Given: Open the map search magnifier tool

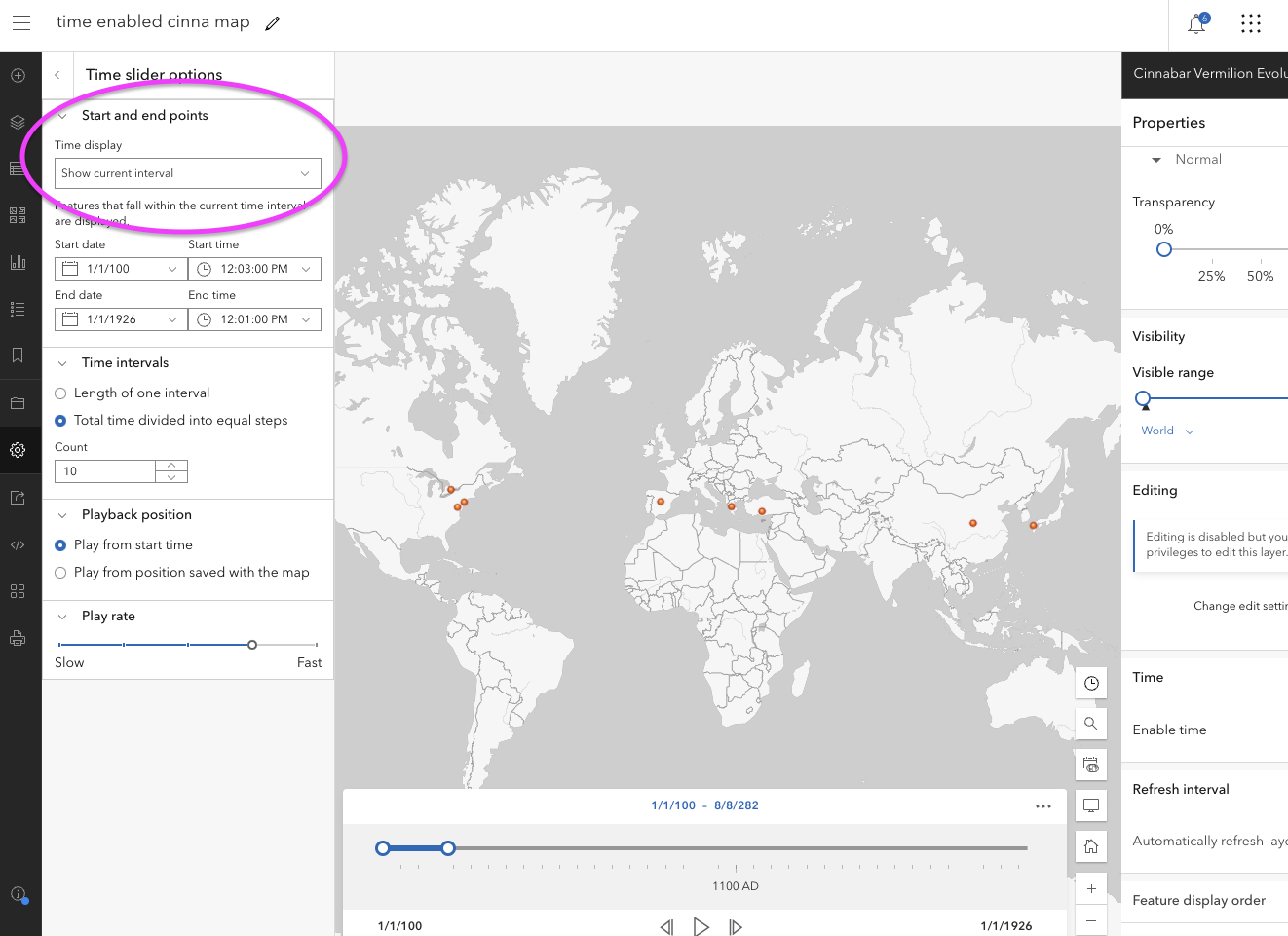Looking at the screenshot, I should click(x=1090, y=723).
